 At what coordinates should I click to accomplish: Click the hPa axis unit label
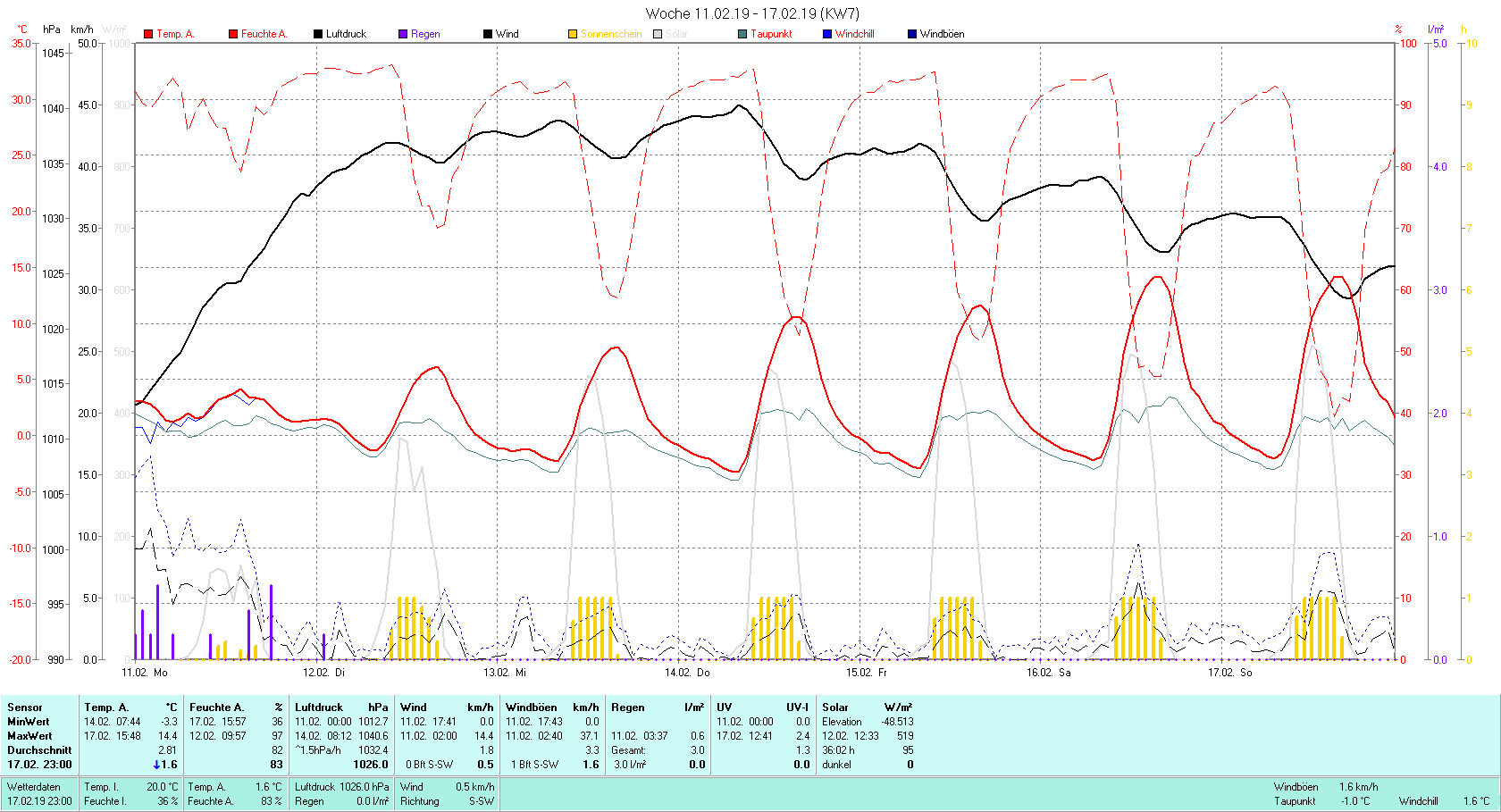pos(52,29)
